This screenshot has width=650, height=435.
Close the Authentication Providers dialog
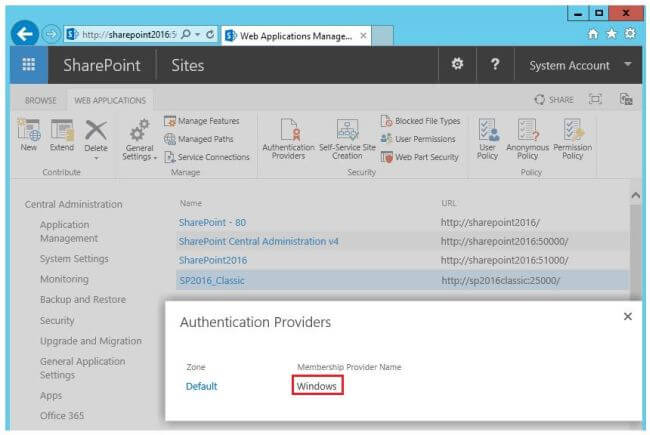coord(627,316)
